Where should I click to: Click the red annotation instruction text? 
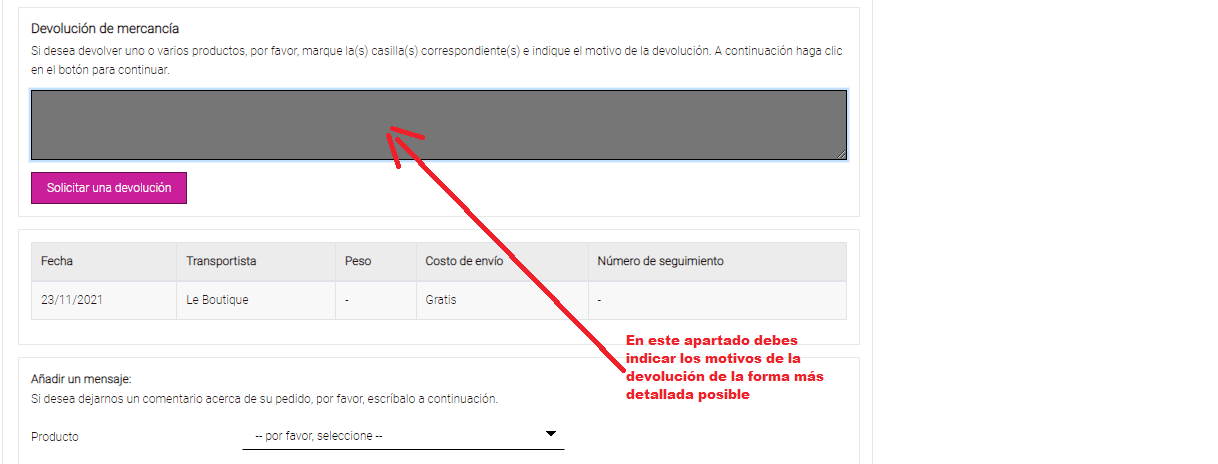coord(725,367)
